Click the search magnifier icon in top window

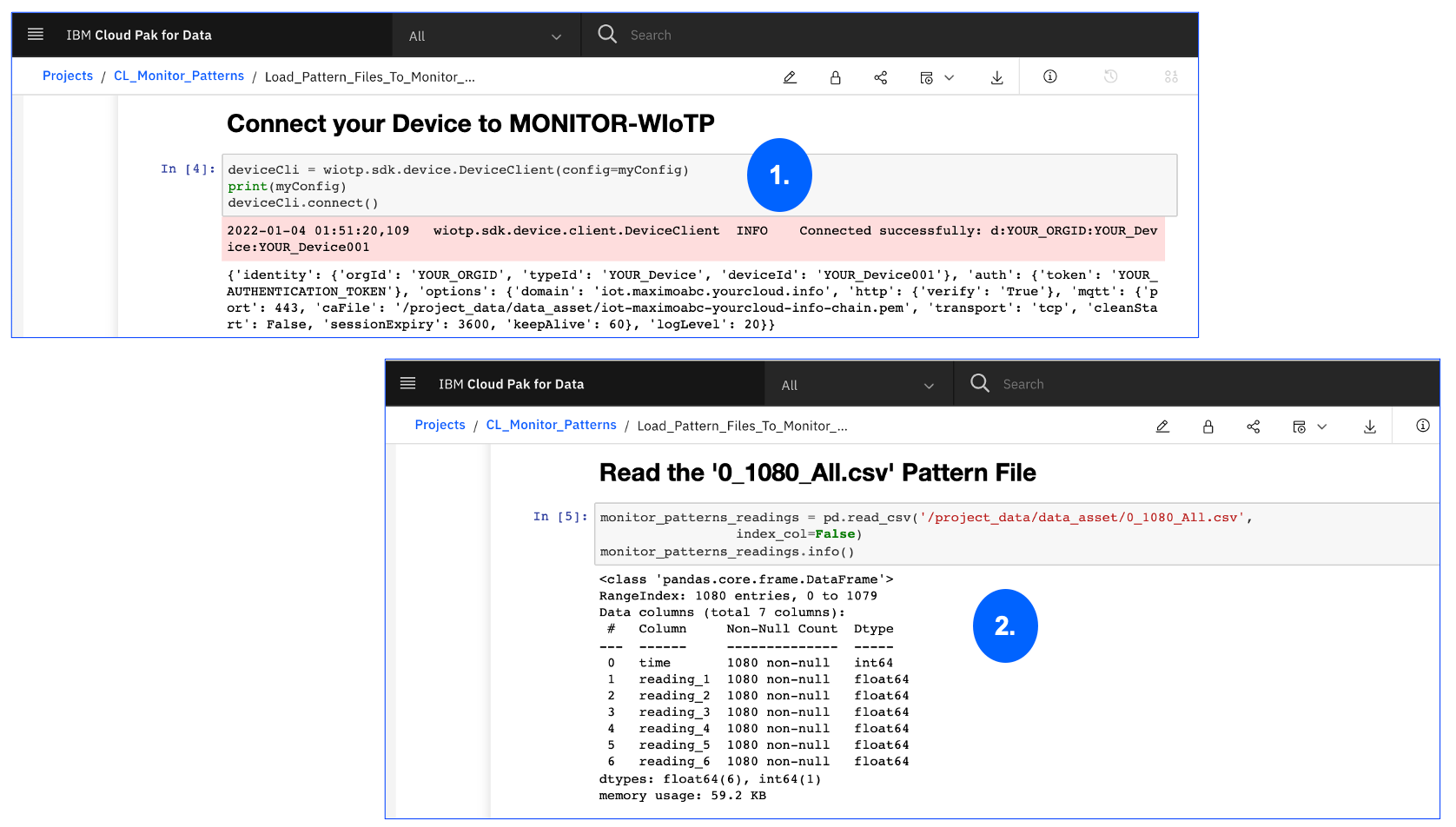[607, 34]
